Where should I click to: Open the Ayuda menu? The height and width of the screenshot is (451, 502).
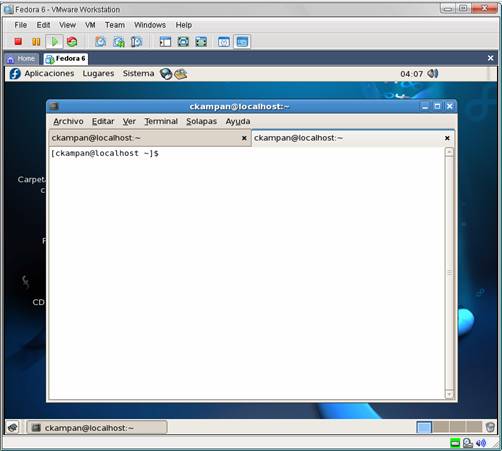[x=238, y=121]
